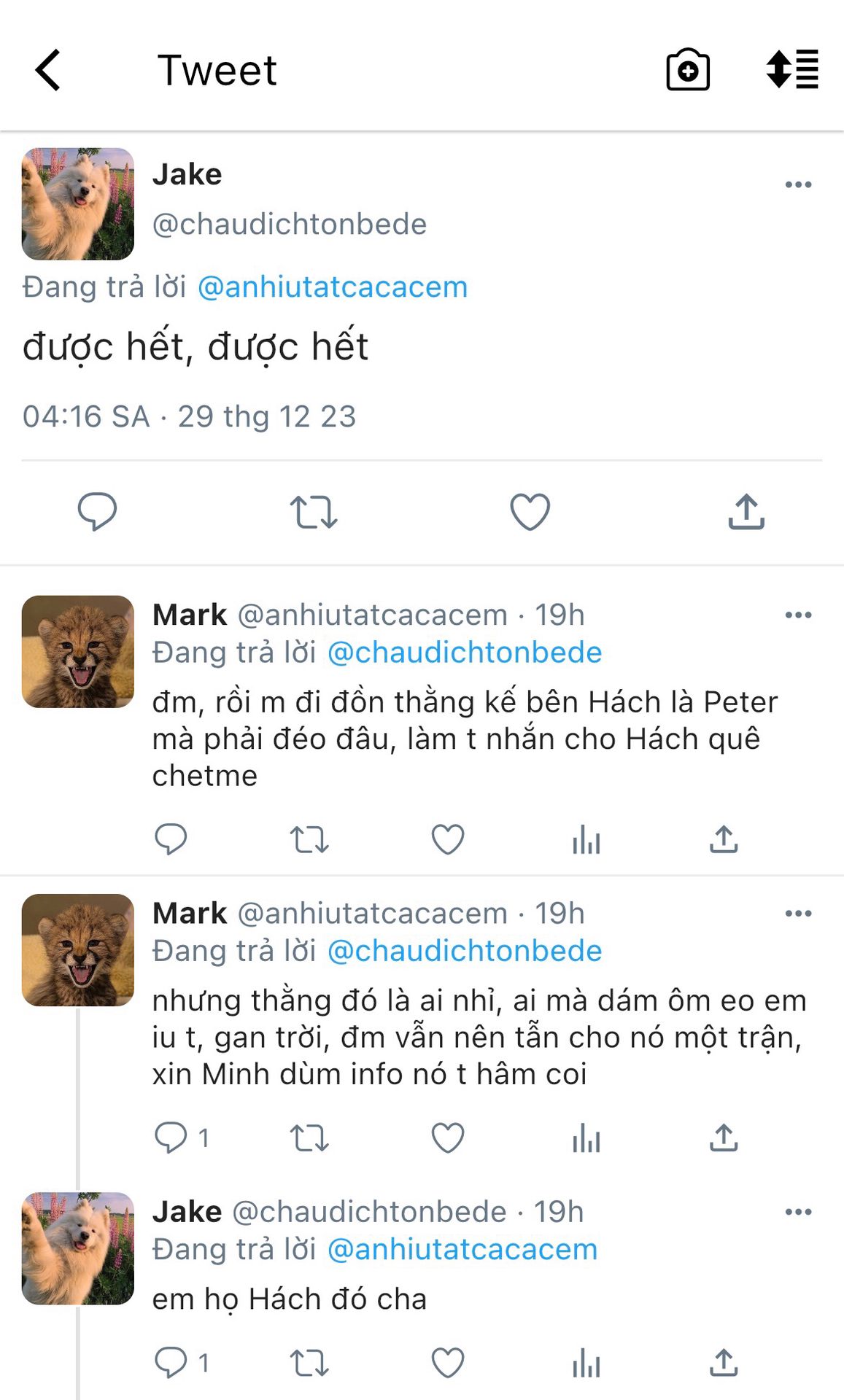The height and width of the screenshot is (1400, 844).
Task: Open the reply sorting icon
Action: pos(792,70)
